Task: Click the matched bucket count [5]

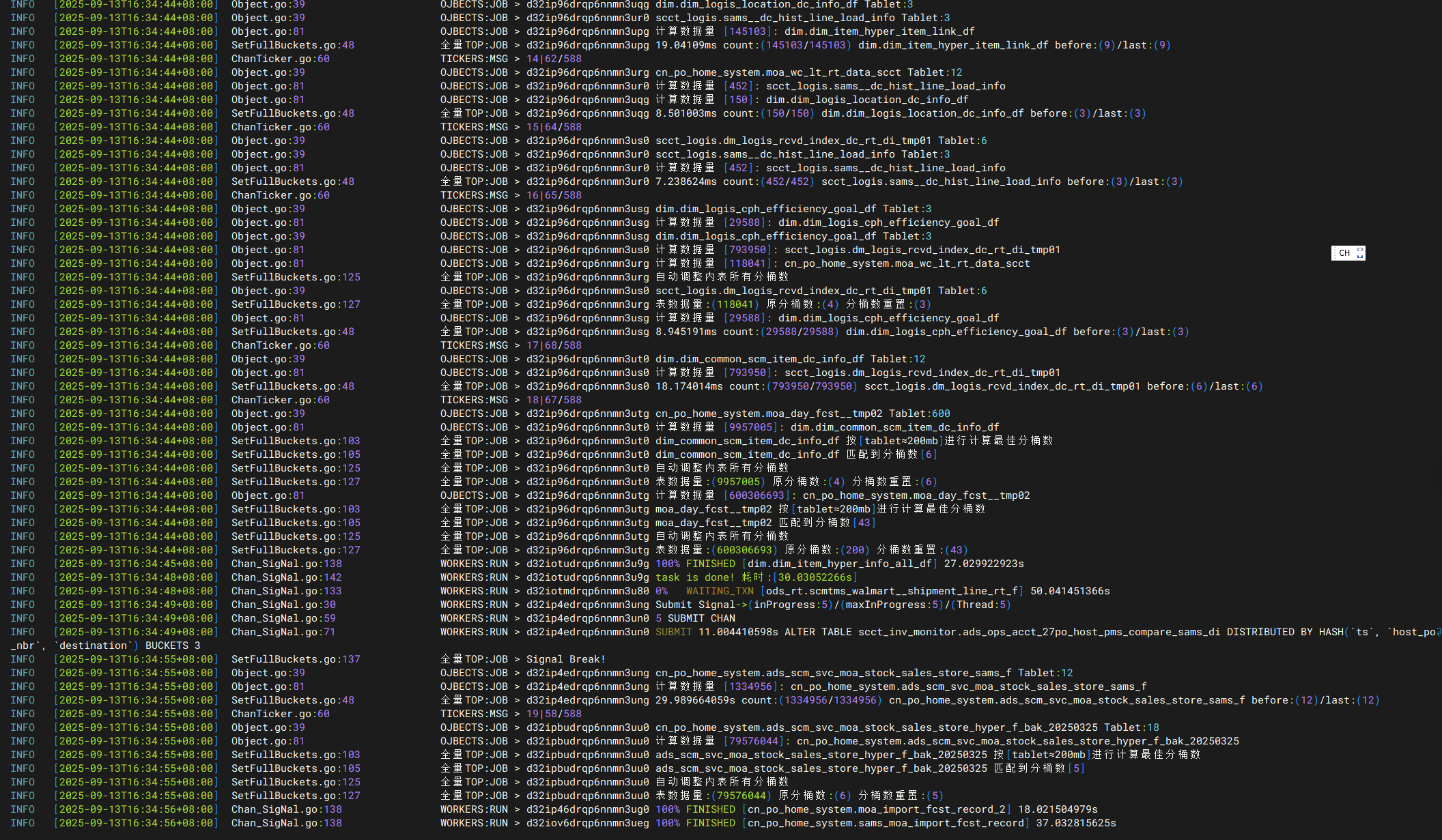Action: click(x=1076, y=768)
